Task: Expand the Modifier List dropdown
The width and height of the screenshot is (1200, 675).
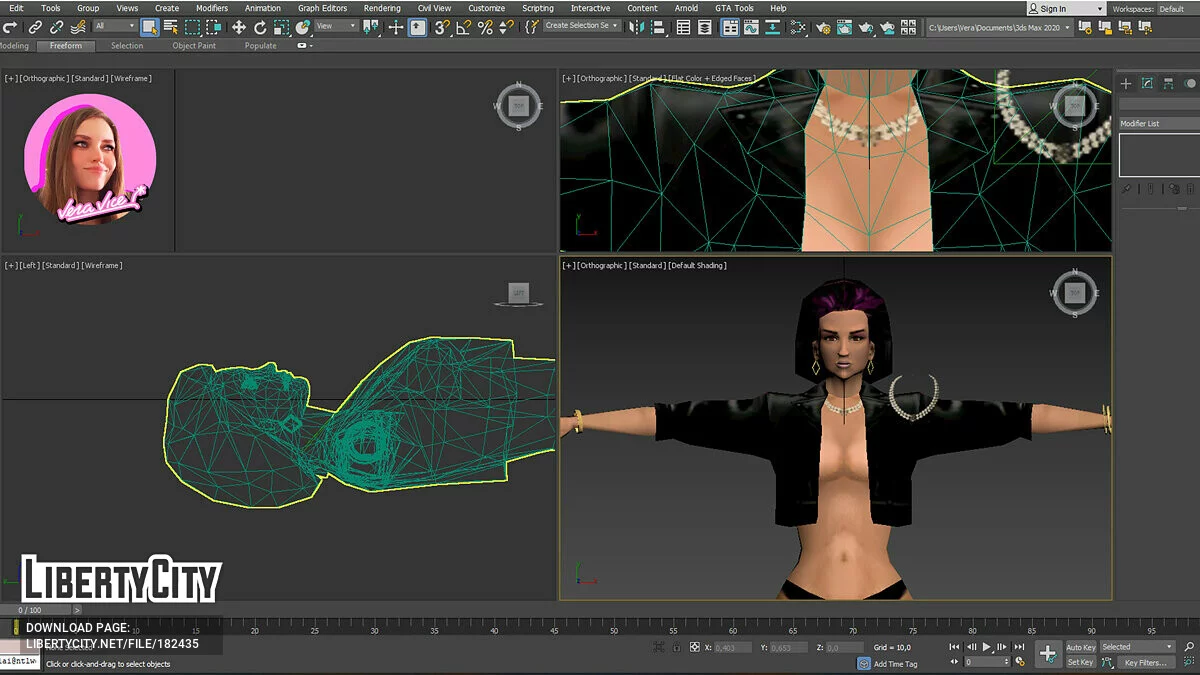Action: click(1157, 124)
